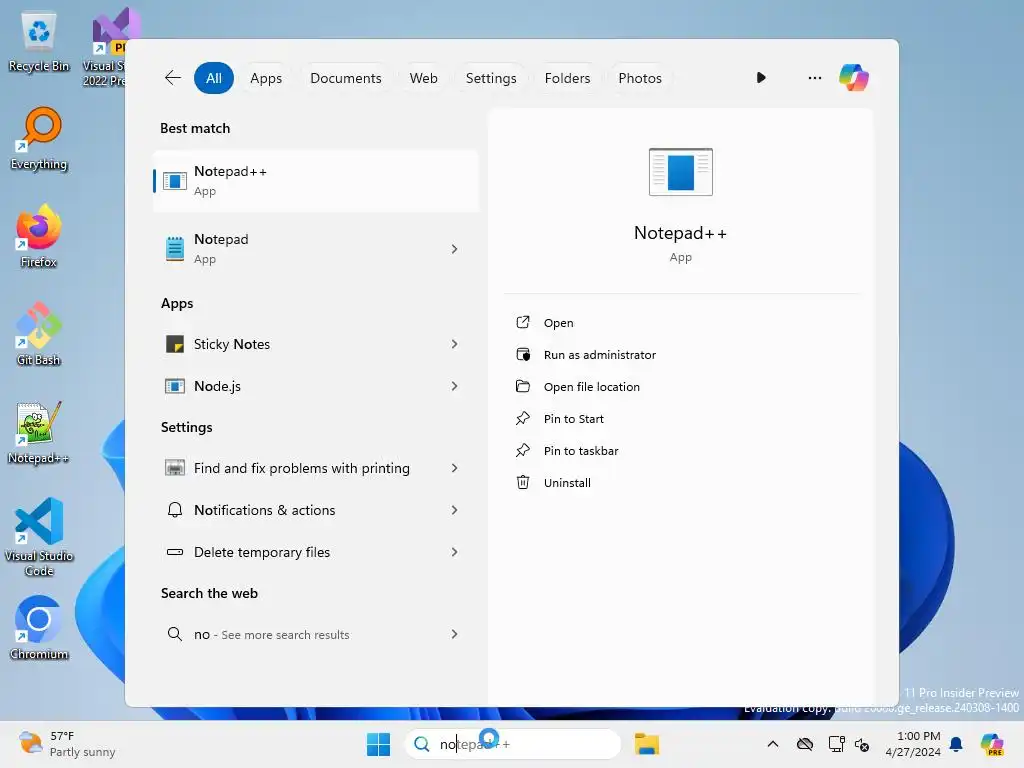Switch to the Documents filter tab
Viewport: 1024px width, 768px height.
coord(345,78)
